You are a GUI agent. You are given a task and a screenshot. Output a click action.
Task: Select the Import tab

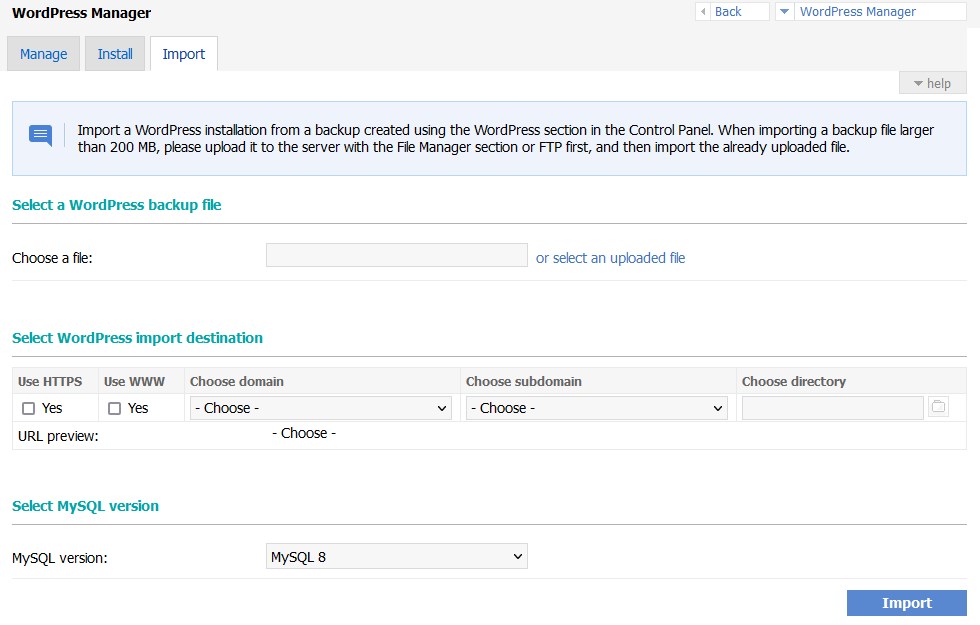point(183,53)
